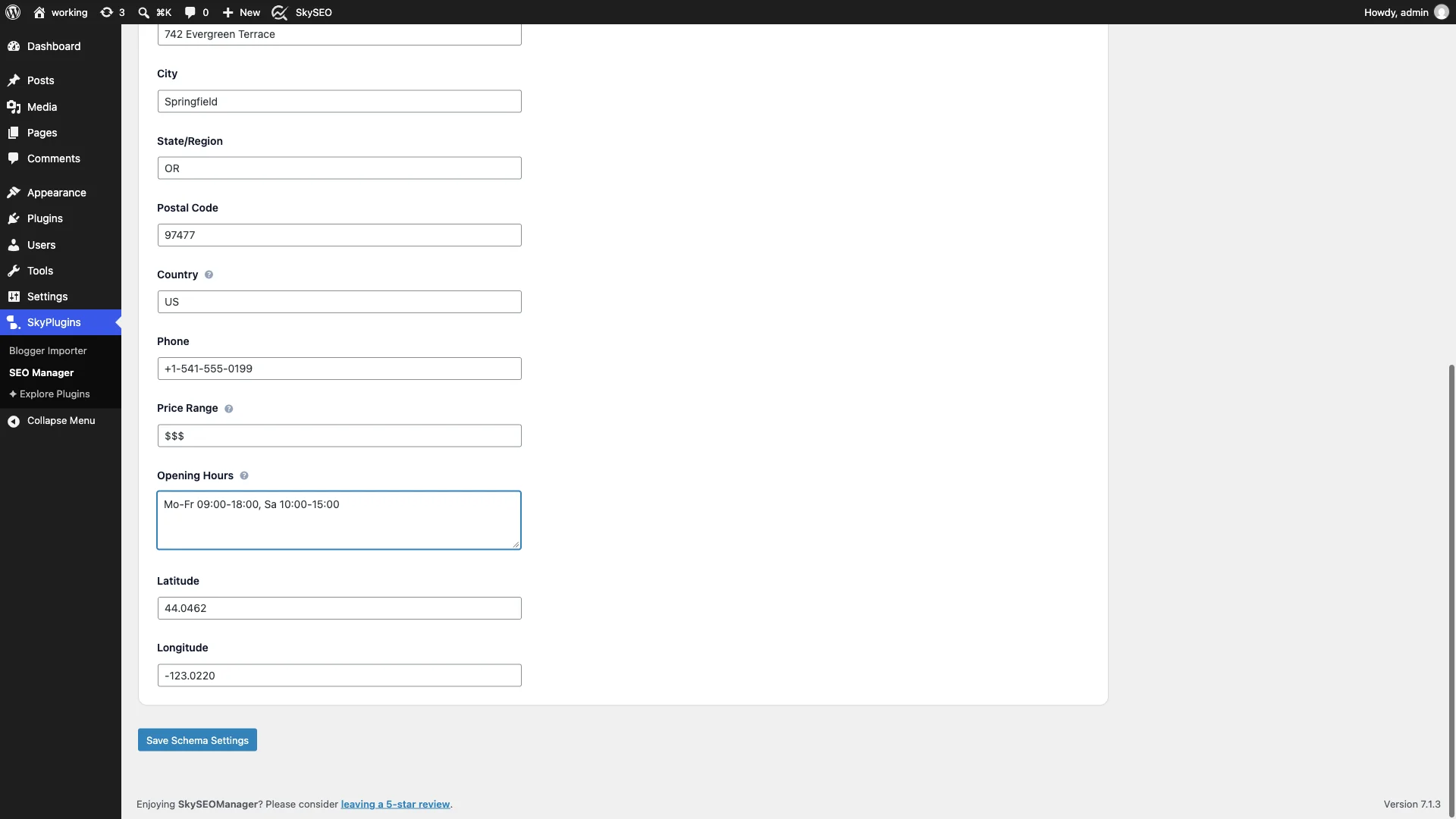Click the page vertical scrollbar
This screenshot has width=1456, height=819.
click(x=1451, y=590)
